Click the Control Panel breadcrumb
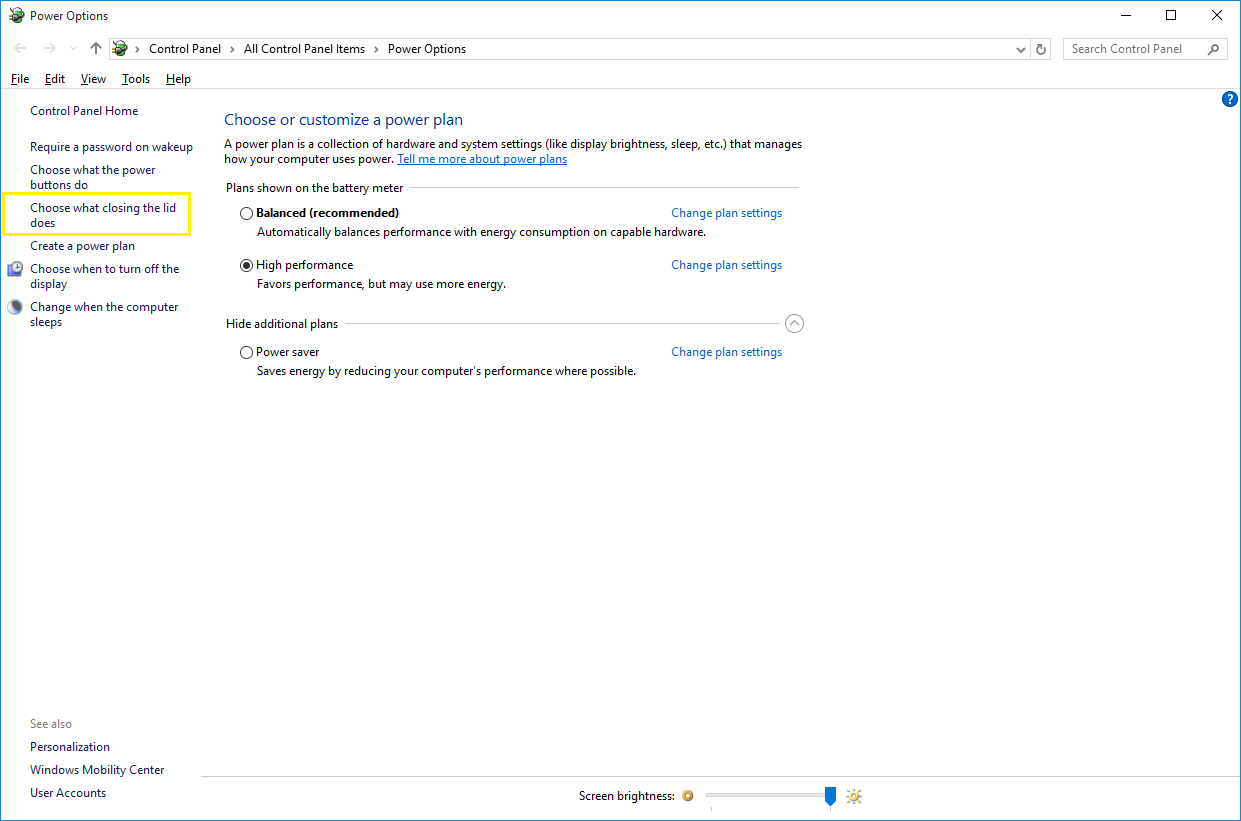 pyautogui.click(x=185, y=49)
